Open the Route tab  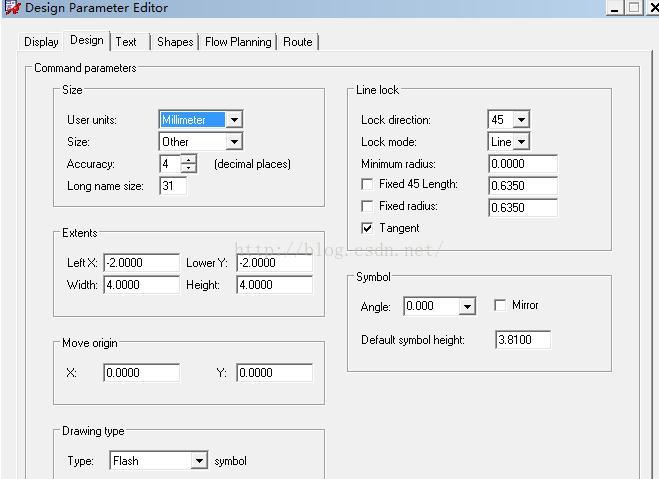coord(297,42)
